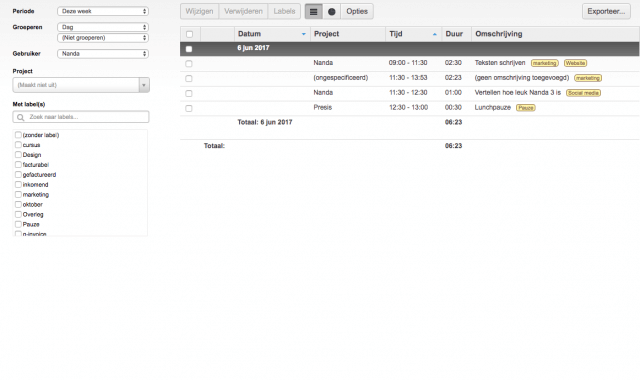The image size is (640, 380).
Task: Tick the gefactureerd label filter
Action: [x=18, y=174]
